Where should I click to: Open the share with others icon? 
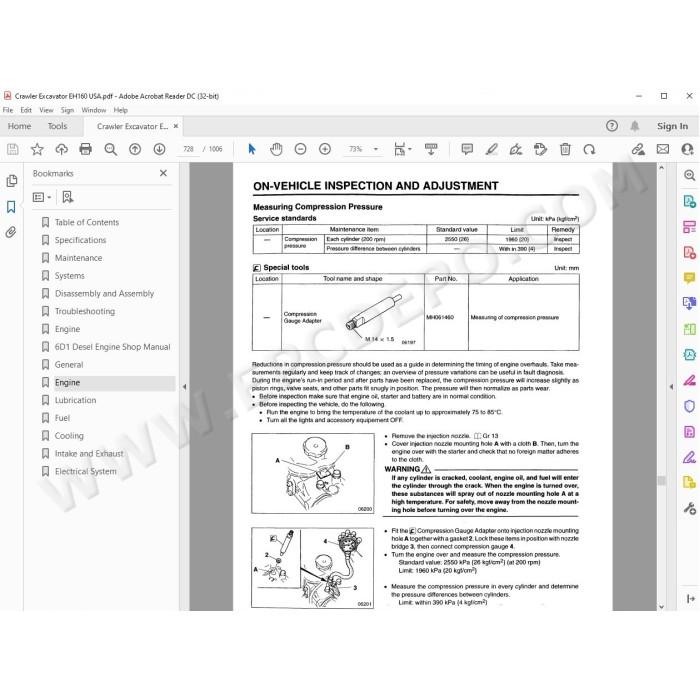pyautogui.click(x=688, y=149)
